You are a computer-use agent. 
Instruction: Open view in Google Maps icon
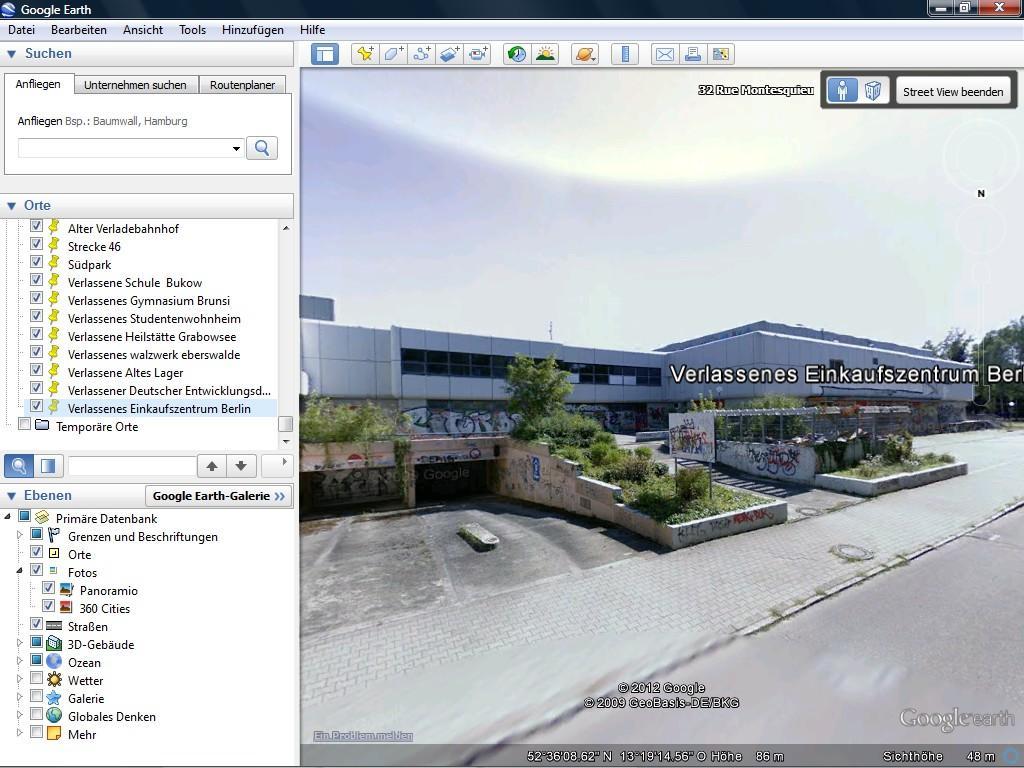coord(720,54)
